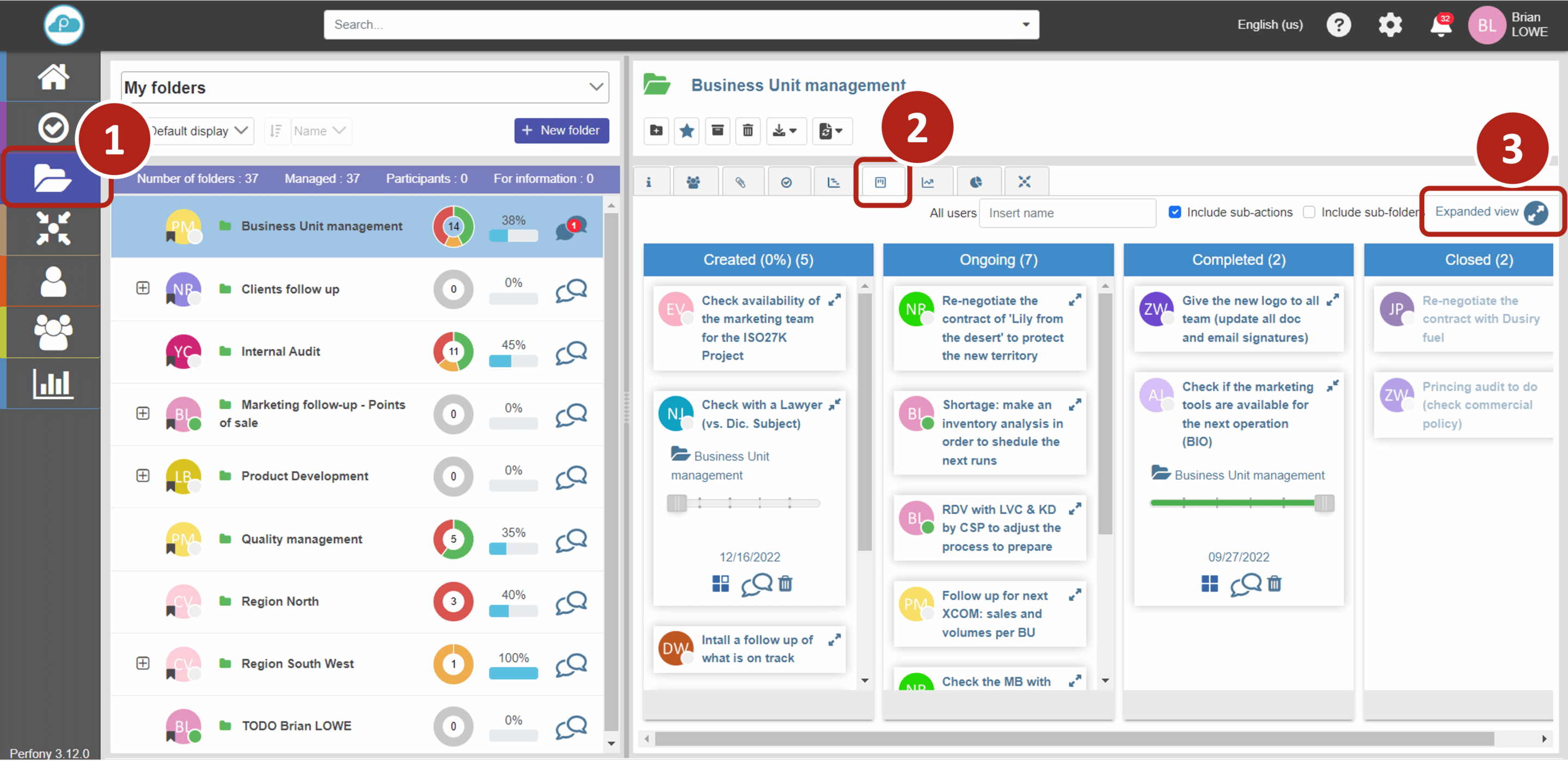This screenshot has width=1568, height=761.
Task: Switch to the kanban board tab
Action: (x=880, y=182)
